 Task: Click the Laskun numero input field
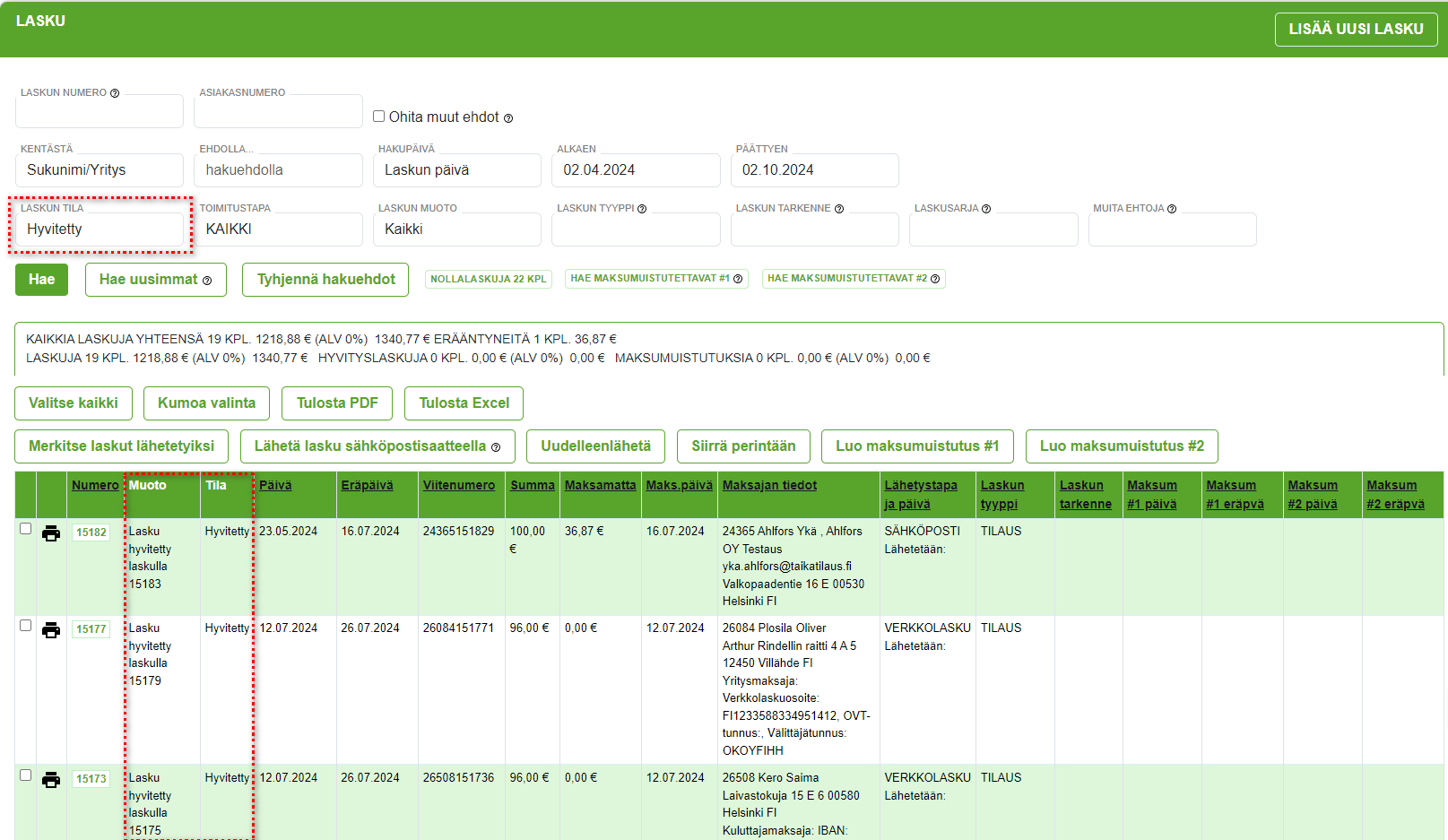[x=100, y=111]
